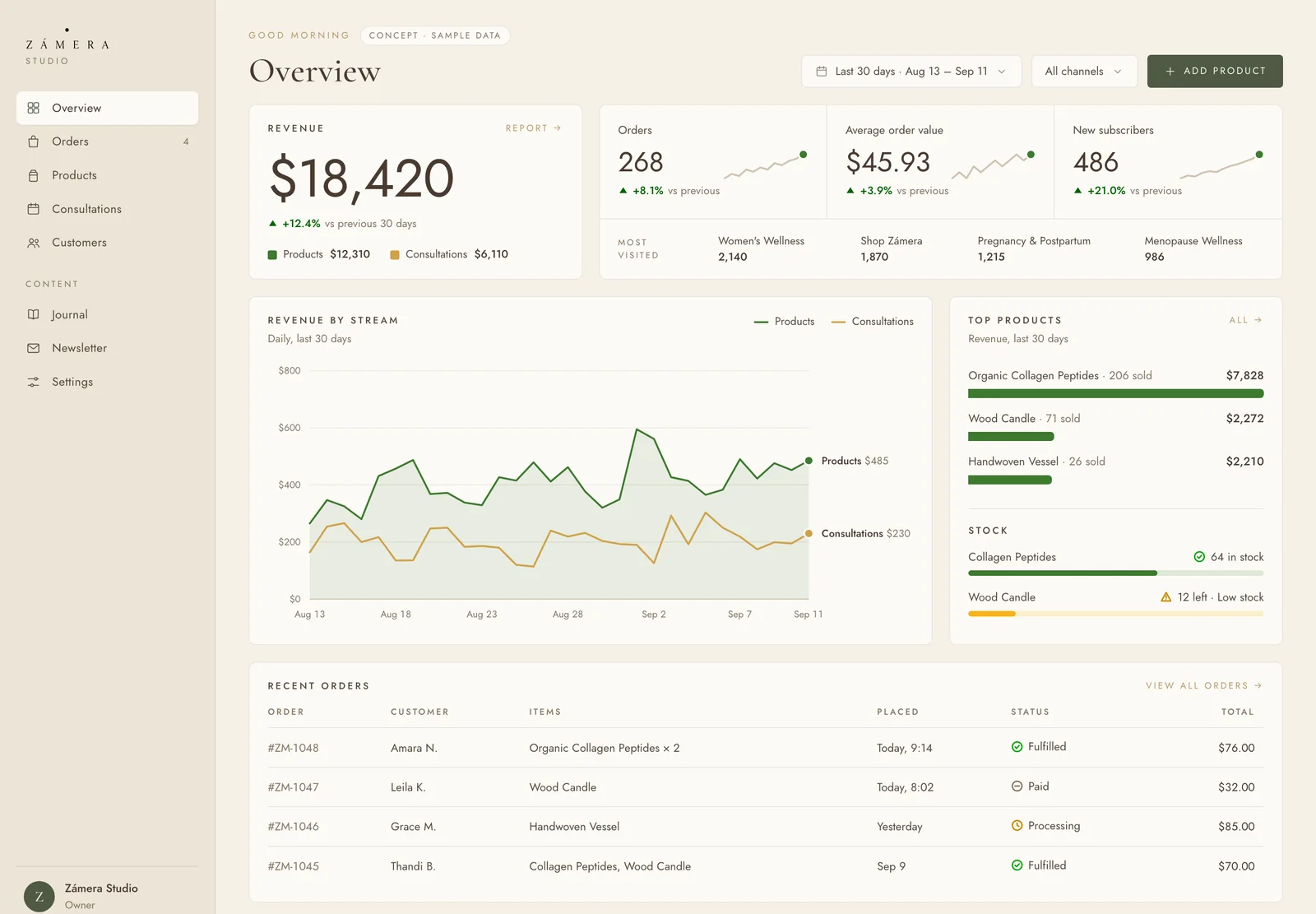Click the Overview grid icon in sidebar
The width and height of the screenshot is (1316, 914).
(x=34, y=108)
